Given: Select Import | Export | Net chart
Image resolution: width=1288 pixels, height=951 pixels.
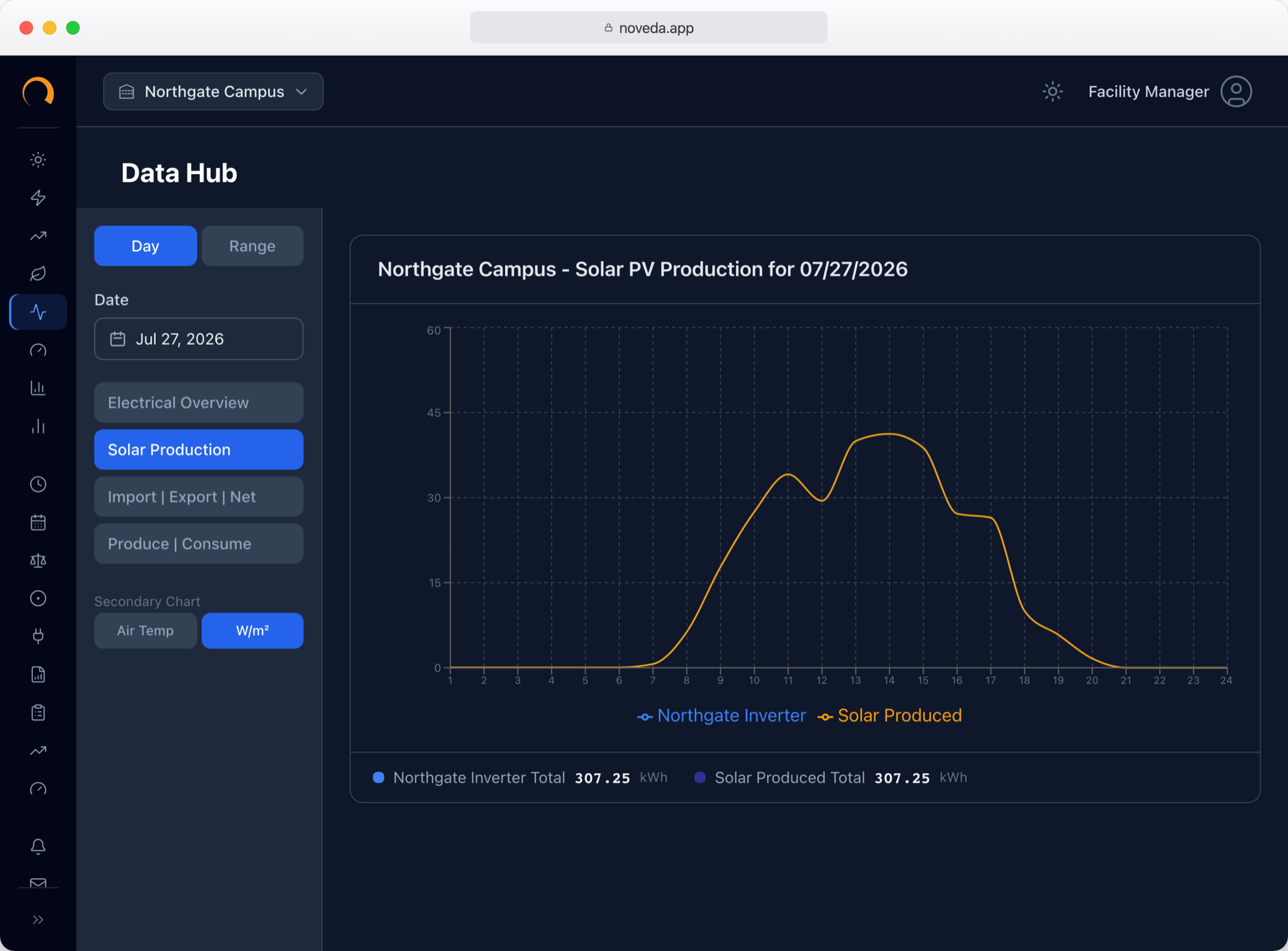Looking at the screenshot, I should 199,497.
